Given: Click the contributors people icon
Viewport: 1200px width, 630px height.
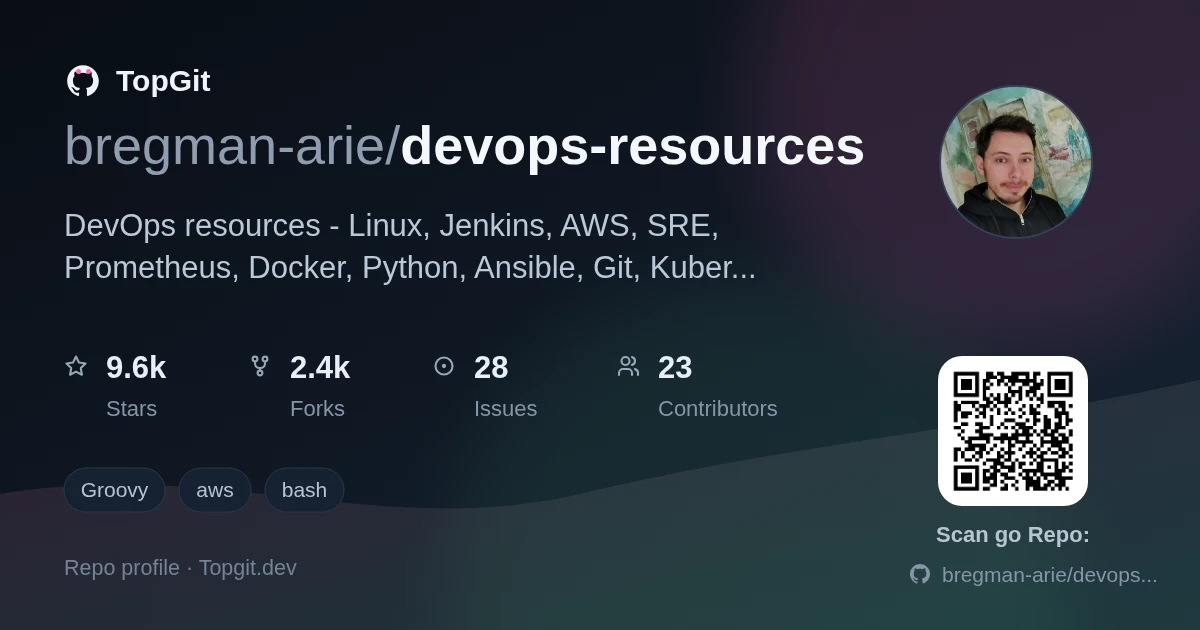Looking at the screenshot, I should pyautogui.click(x=628, y=366).
